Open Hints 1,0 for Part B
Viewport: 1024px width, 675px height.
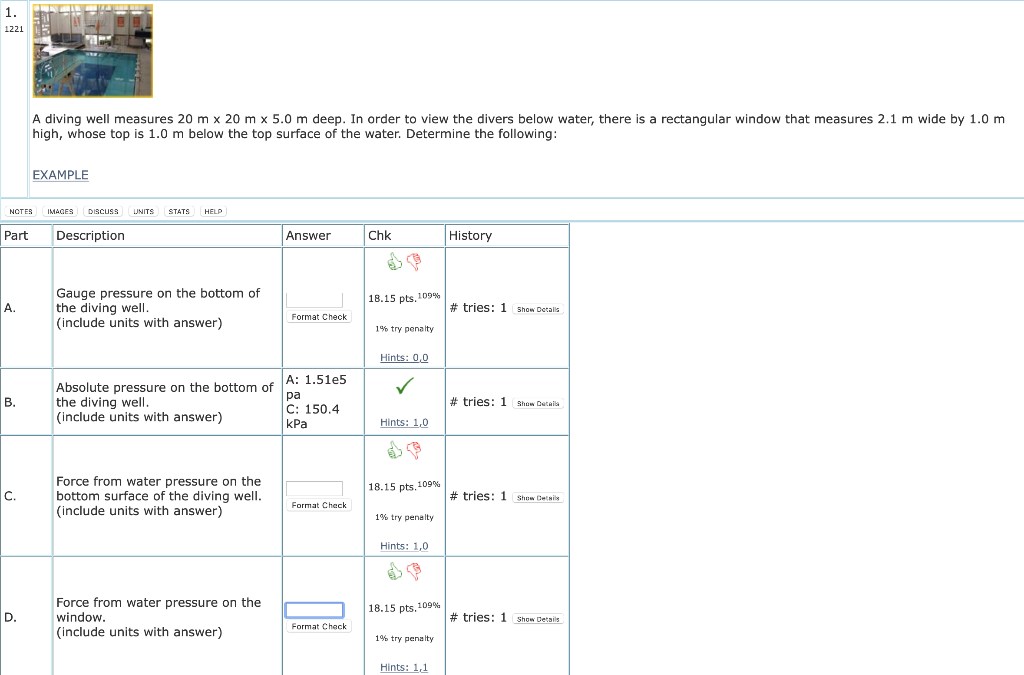(403, 422)
